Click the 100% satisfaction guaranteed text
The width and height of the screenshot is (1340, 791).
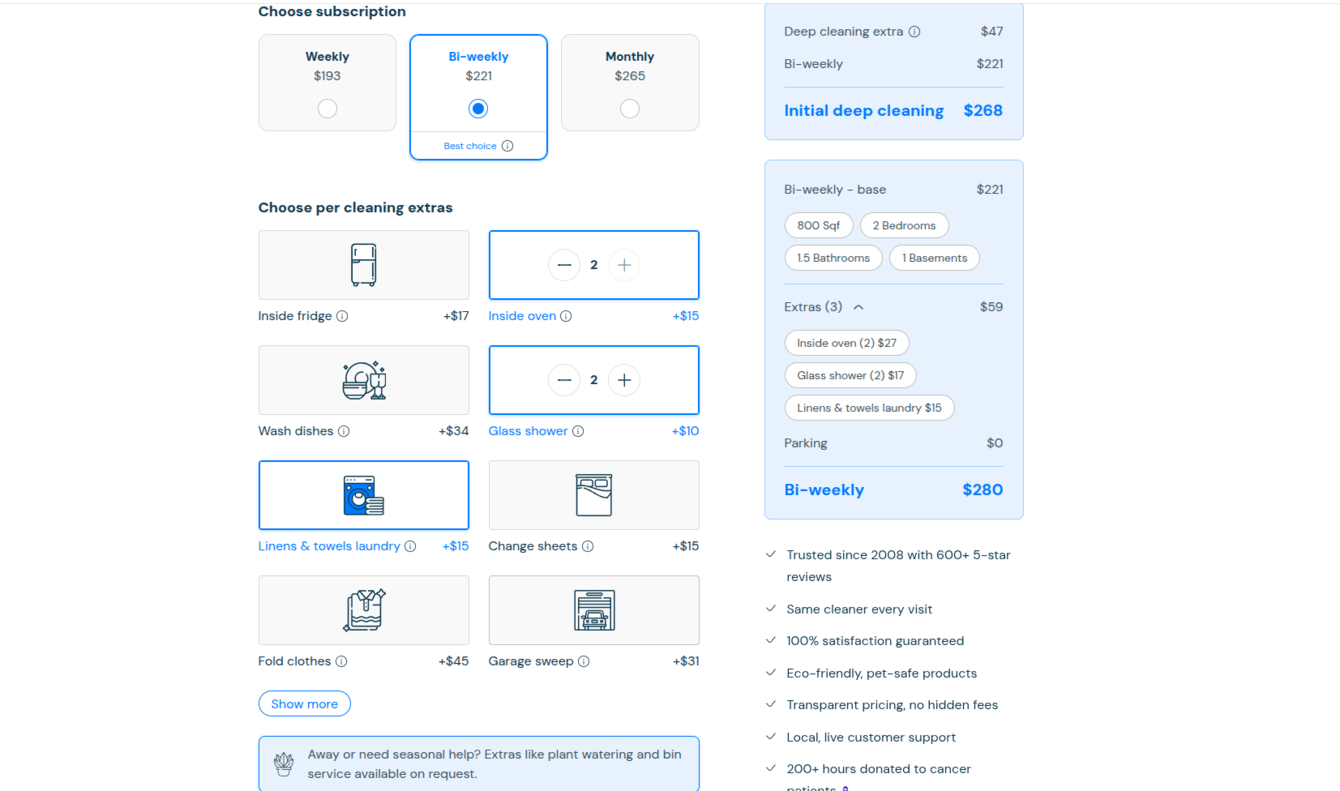pyautogui.click(x=875, y=641)
